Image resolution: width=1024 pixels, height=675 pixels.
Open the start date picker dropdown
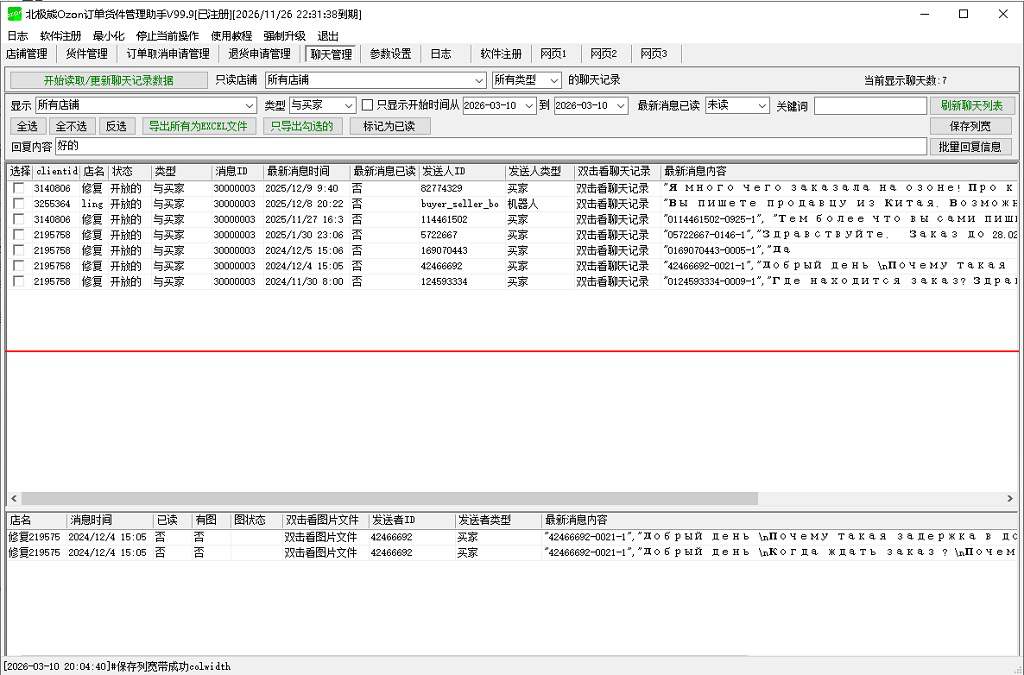pyautogui.click(x=529, y=105)
